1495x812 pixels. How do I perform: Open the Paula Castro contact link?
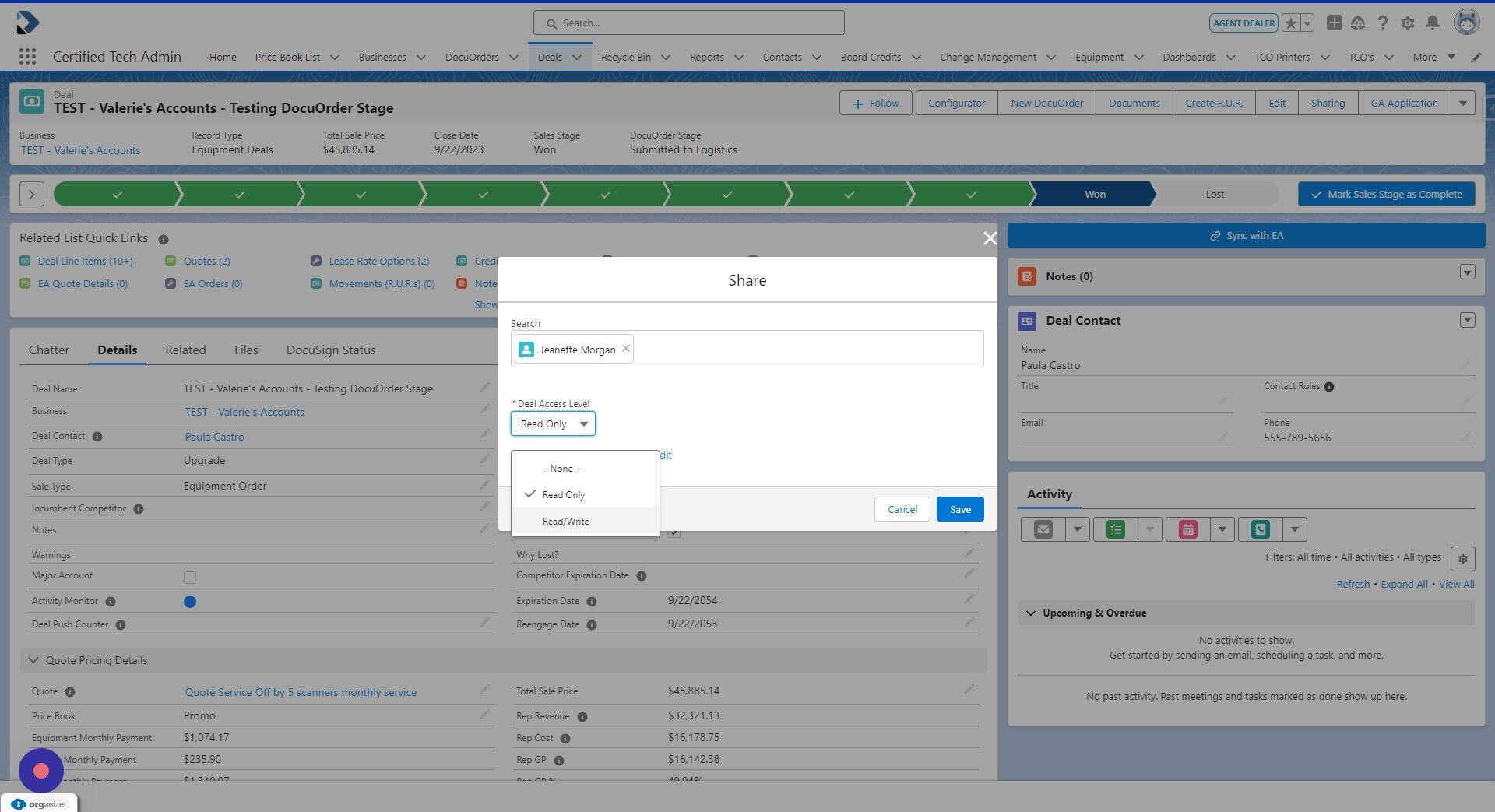(214, 437)
